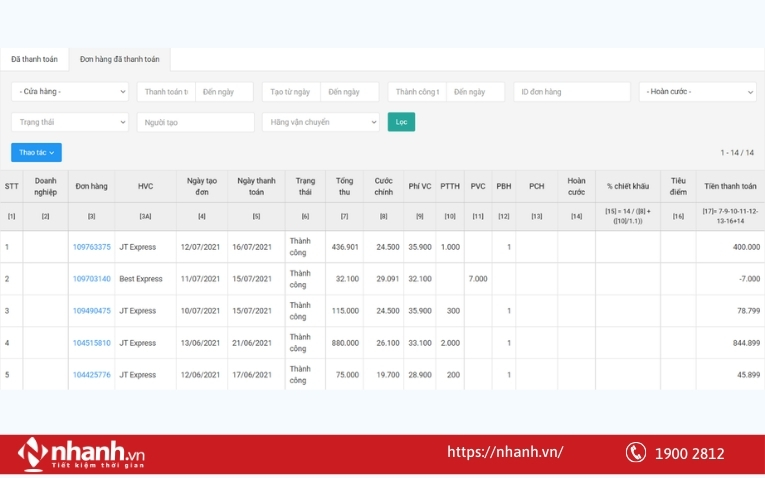Open order link 104515810
This screenshot has width=765, height=478.
(92, 343)
